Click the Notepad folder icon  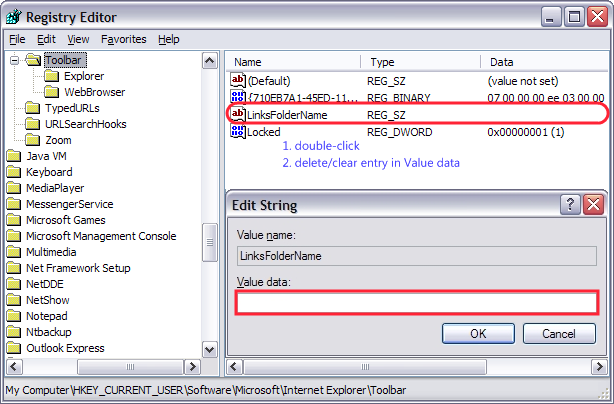click(14, 316)
